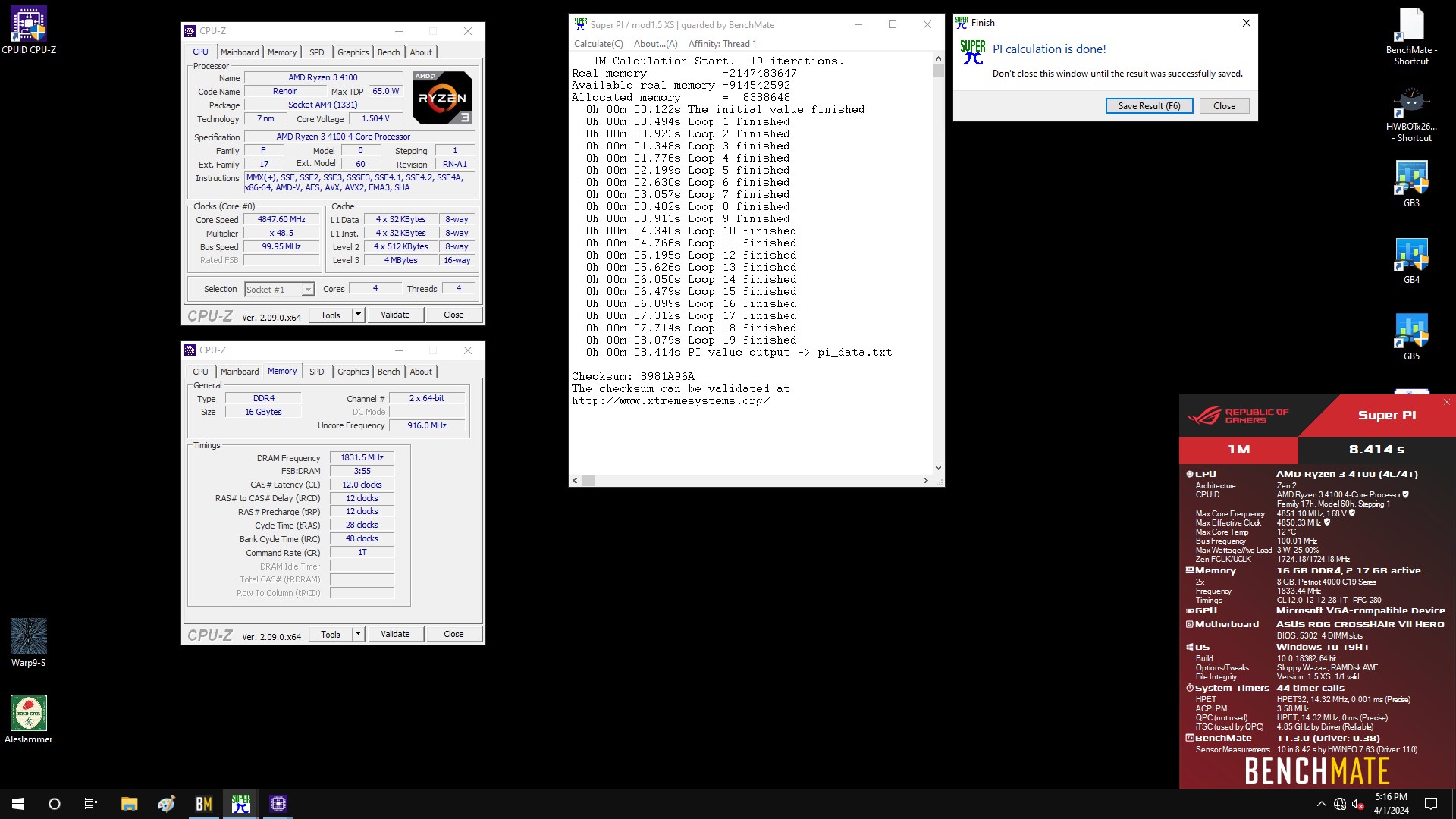Open the Socket #1 selection dropdown
Image resolution: width=1456 pixels, height=819 pixels.
pos(279,289)
